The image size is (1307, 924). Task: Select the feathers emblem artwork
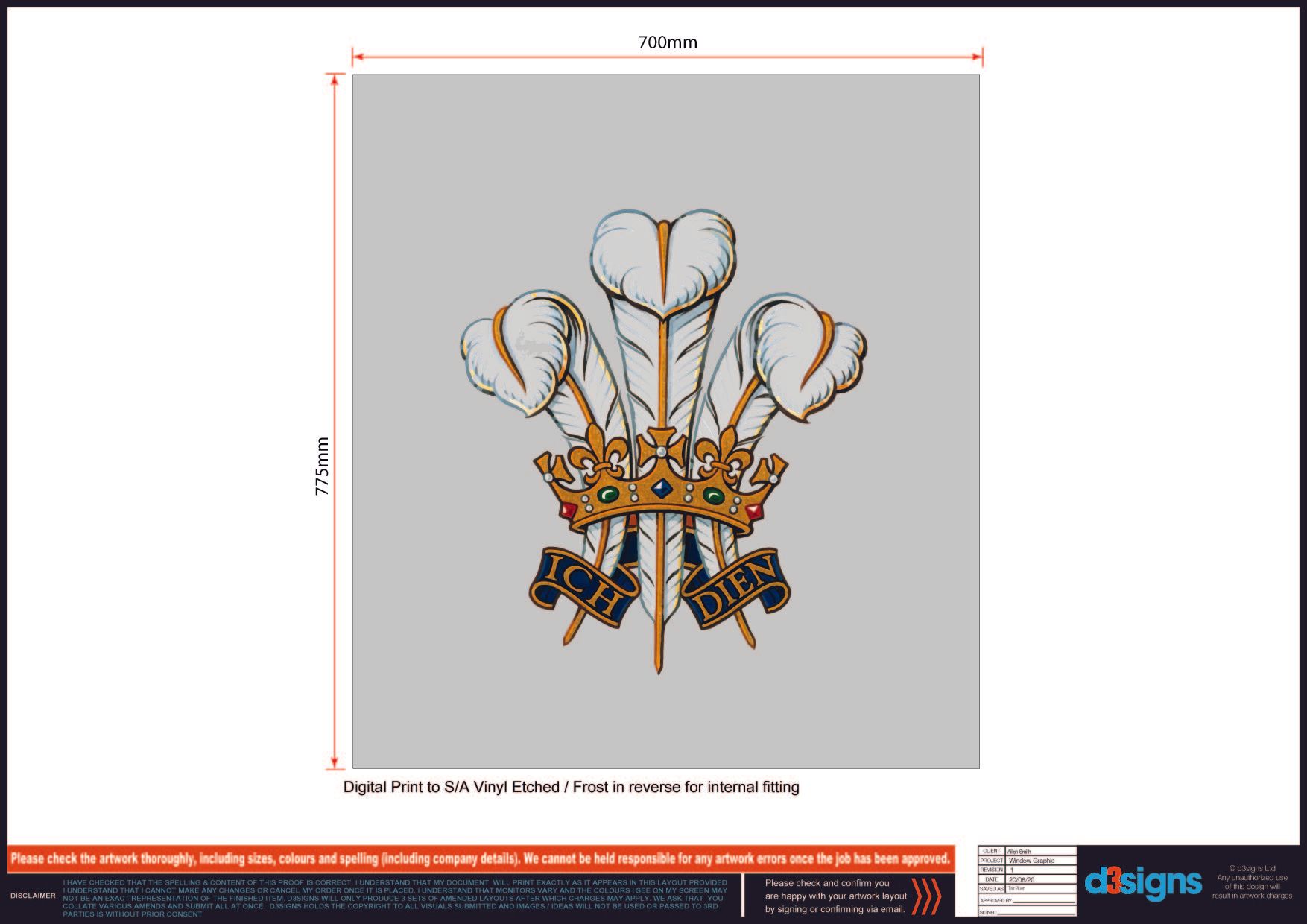coord(662,441)
